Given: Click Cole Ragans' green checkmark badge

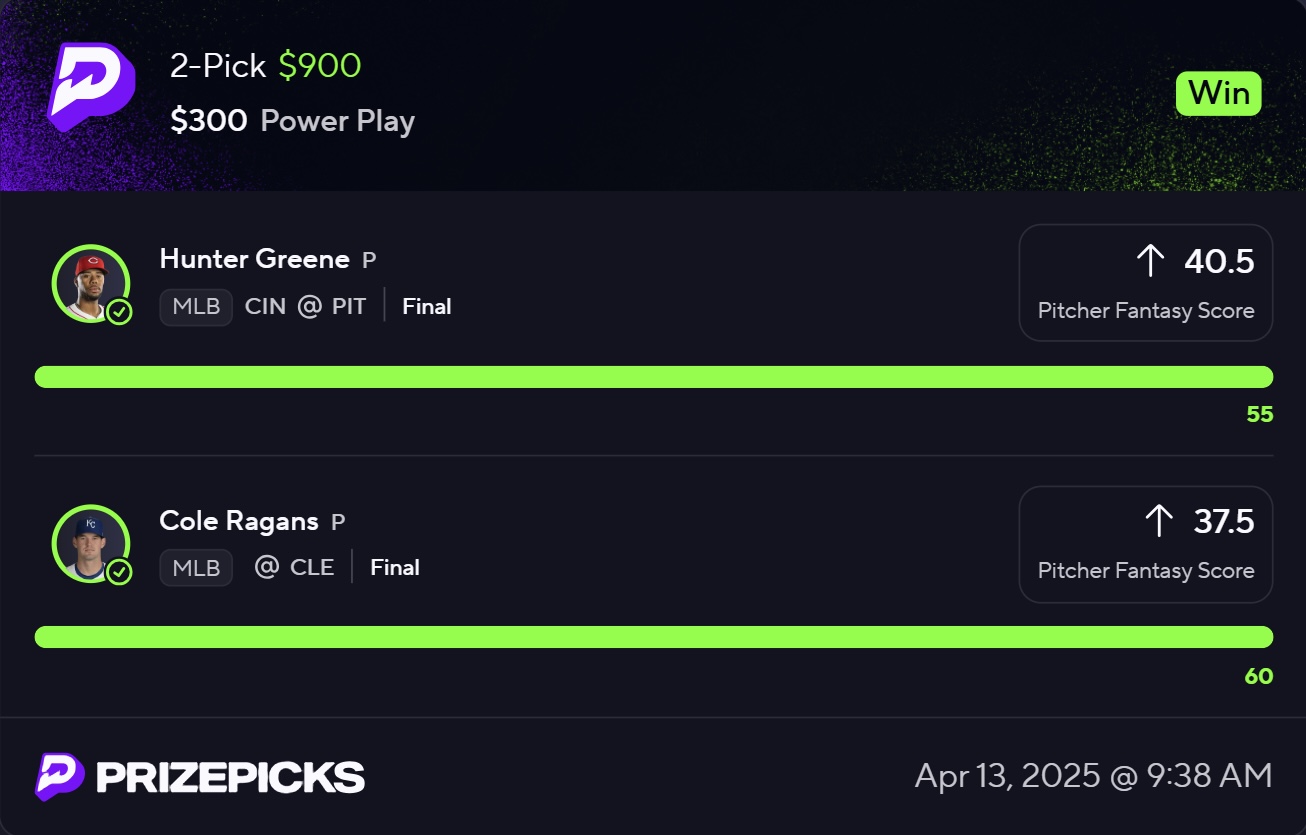Looking at the screenshot, I should [x=119, y=572].
